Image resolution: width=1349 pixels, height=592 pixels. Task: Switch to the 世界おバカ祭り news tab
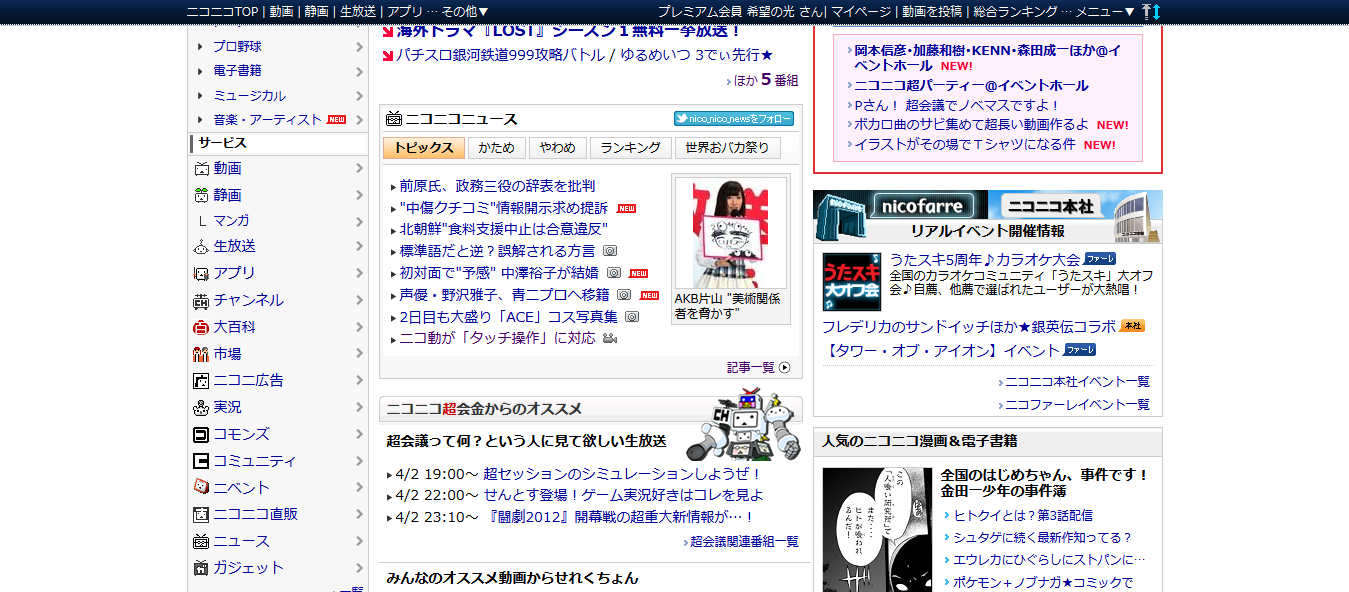[x=728, y=148]
